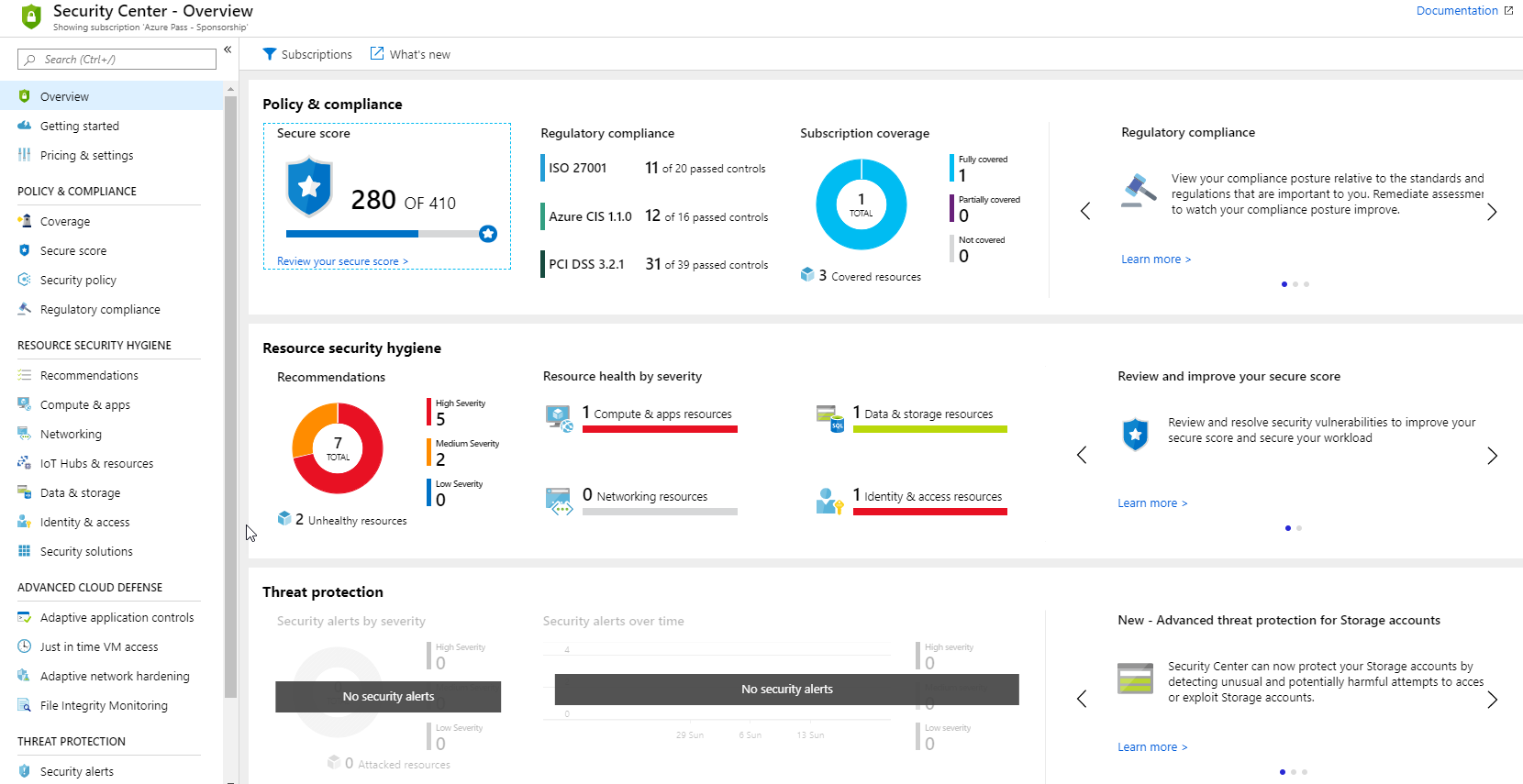Go to next Regulatory compliance carousel slide
The width and height of the screenshot is (1523, 784).
[1492, 212]
